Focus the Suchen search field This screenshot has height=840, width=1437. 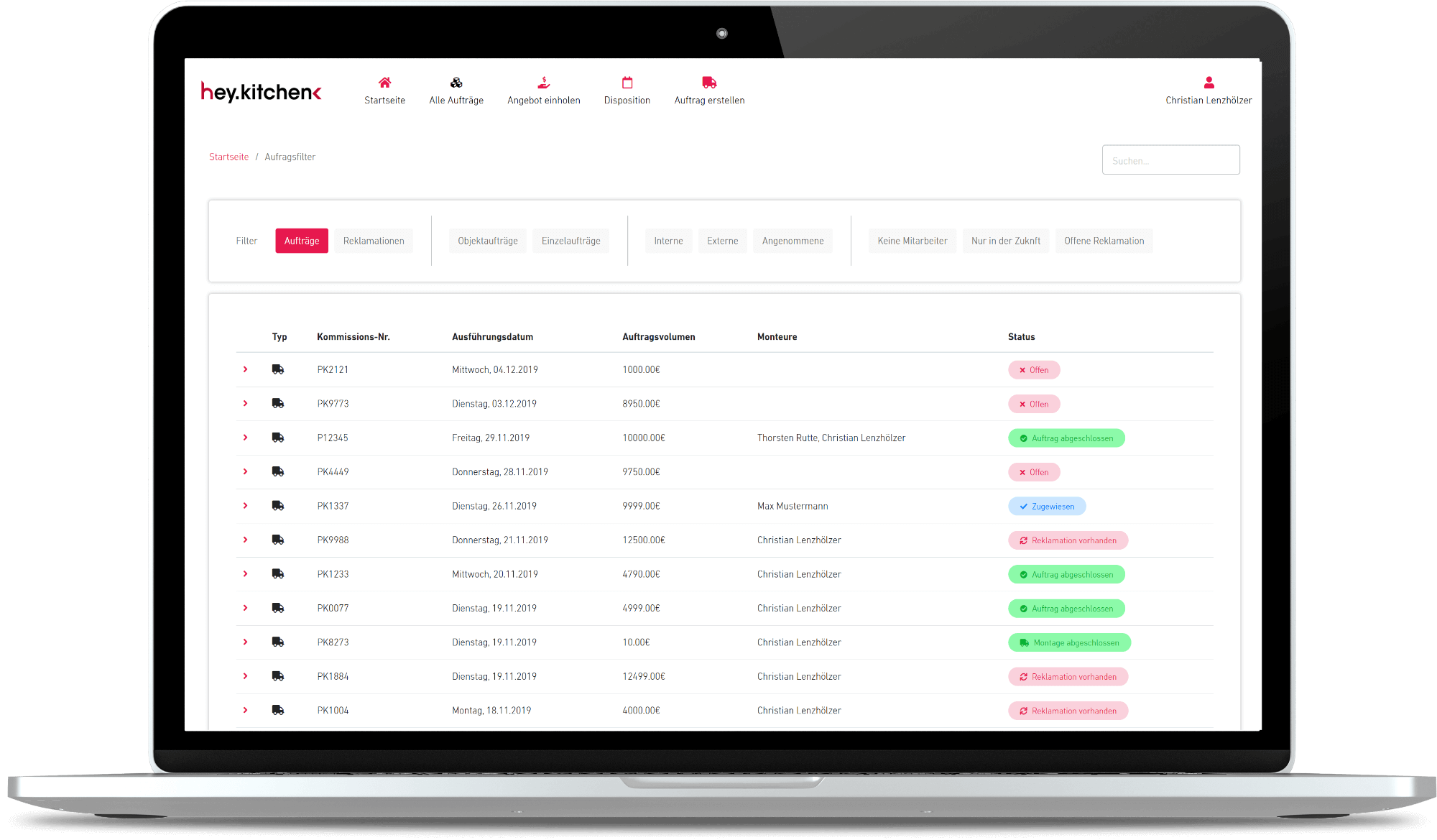point(1170,160)
